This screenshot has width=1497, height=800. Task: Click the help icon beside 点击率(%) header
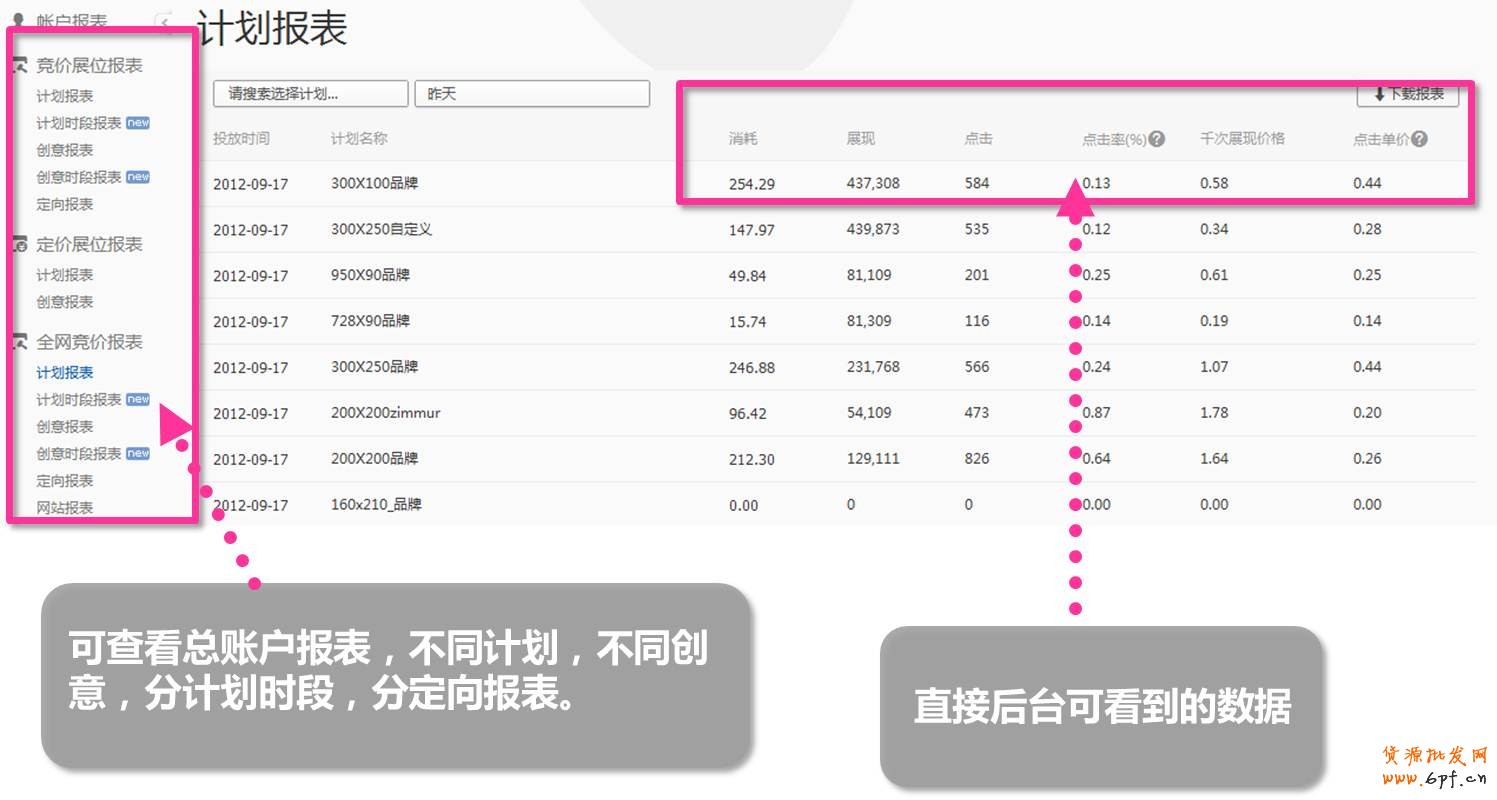click(x=1159, y=138)
